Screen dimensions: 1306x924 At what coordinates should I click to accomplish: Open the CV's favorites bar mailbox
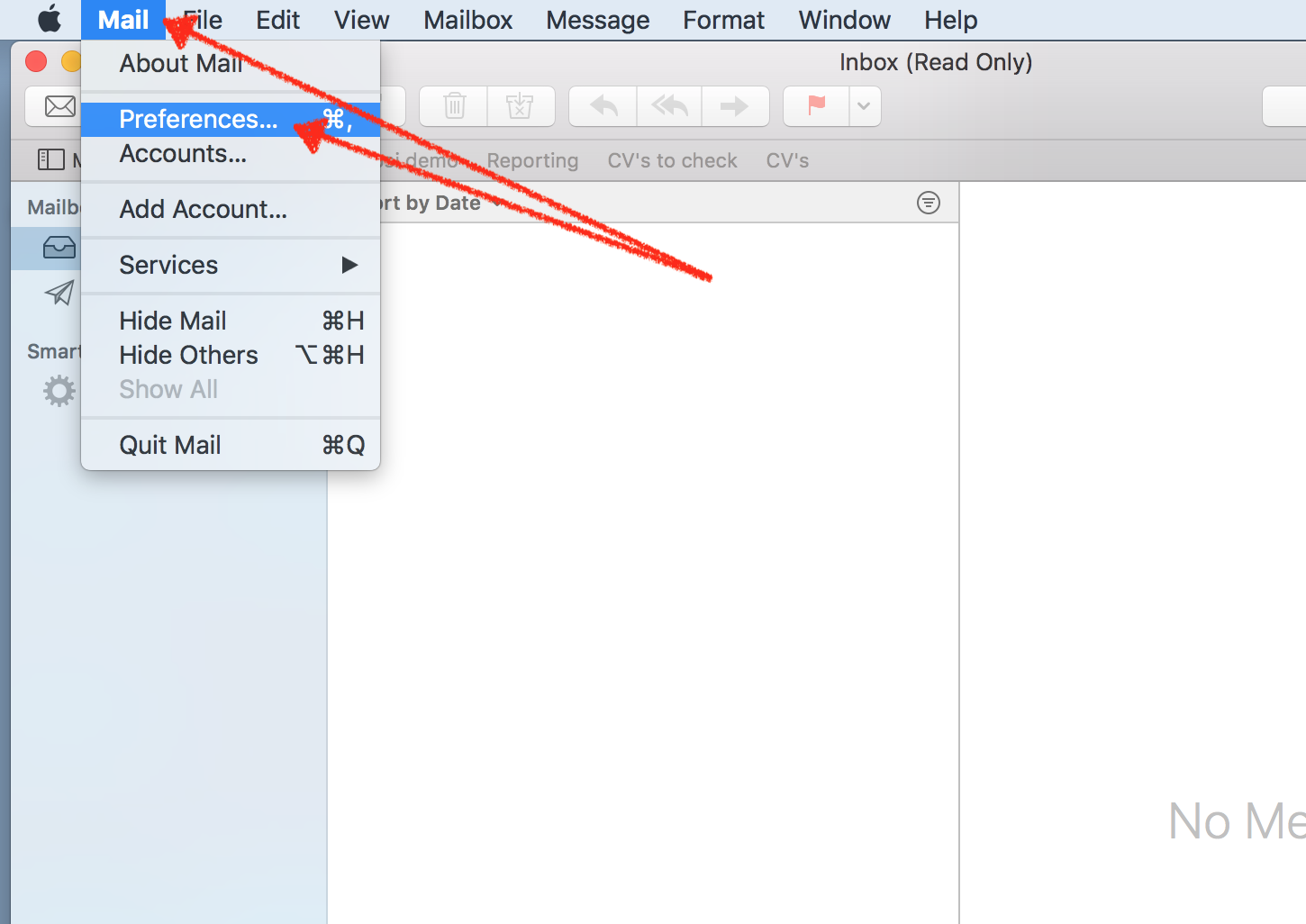point(787,160)
